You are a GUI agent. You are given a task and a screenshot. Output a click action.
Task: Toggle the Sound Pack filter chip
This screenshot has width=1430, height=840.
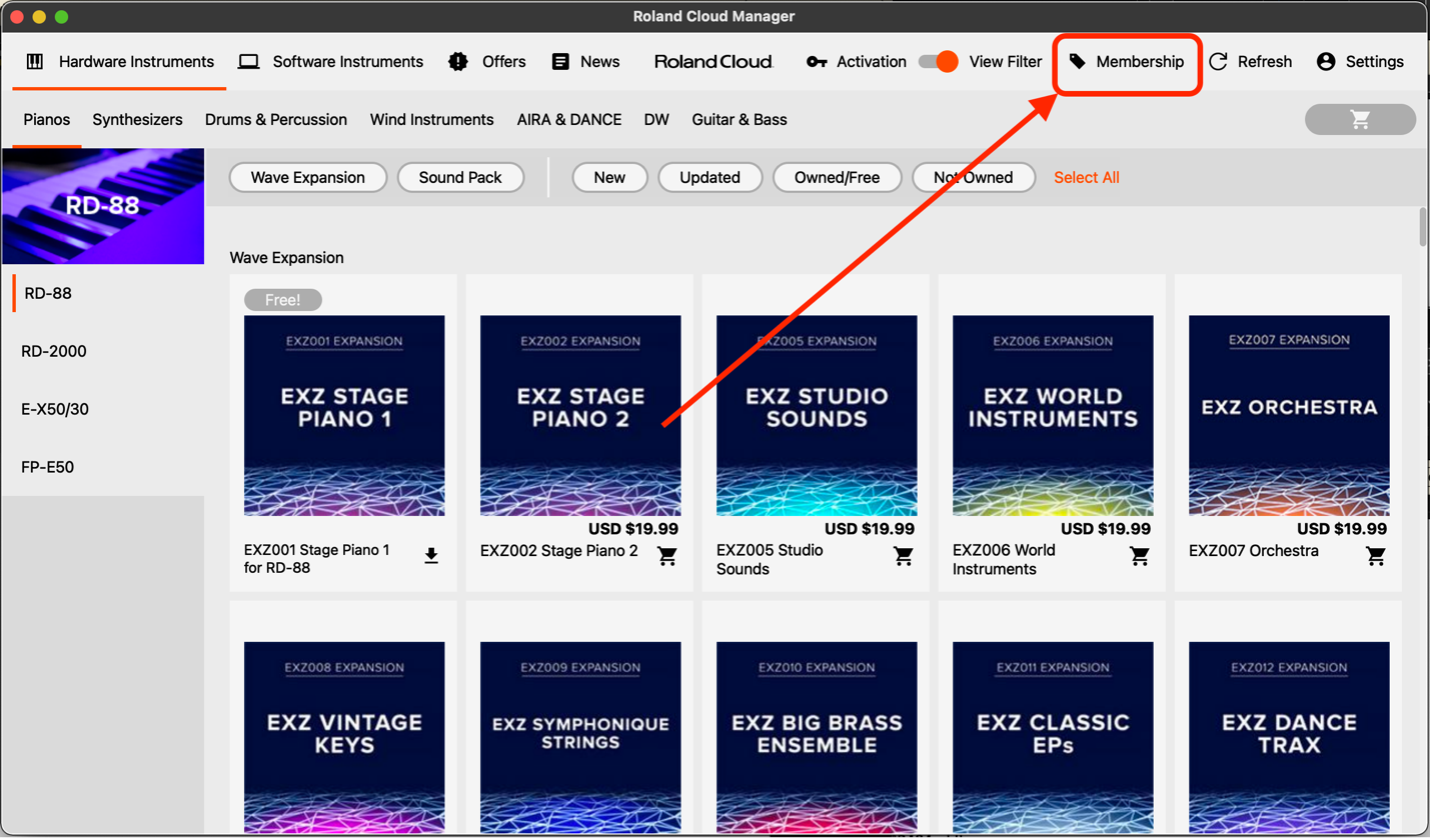[x=461, y=177]
